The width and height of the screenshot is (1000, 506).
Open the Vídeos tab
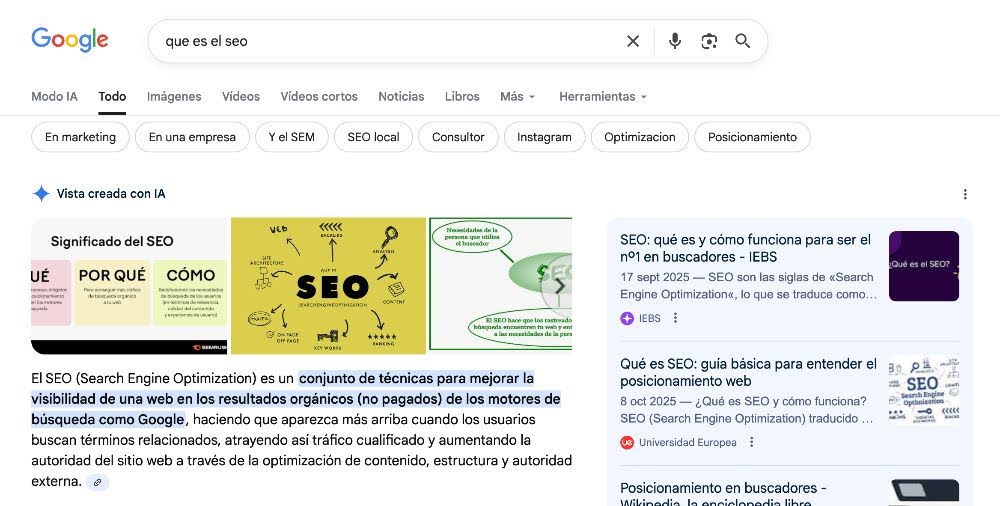(241, 96)
